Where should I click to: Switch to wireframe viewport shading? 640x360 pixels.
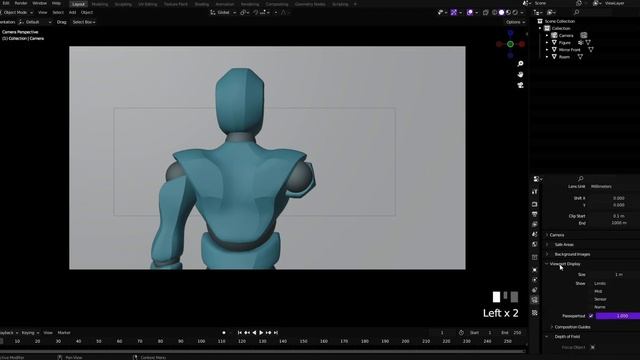tap(495, 13)
